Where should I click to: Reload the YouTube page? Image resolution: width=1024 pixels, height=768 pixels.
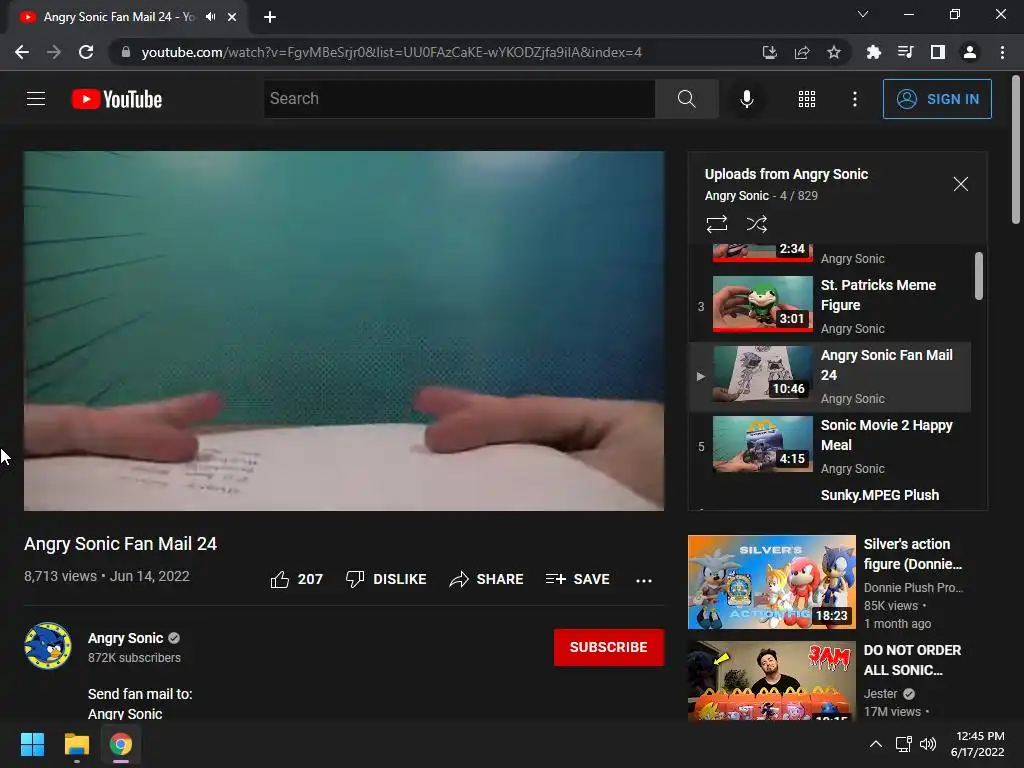[86, 52]
